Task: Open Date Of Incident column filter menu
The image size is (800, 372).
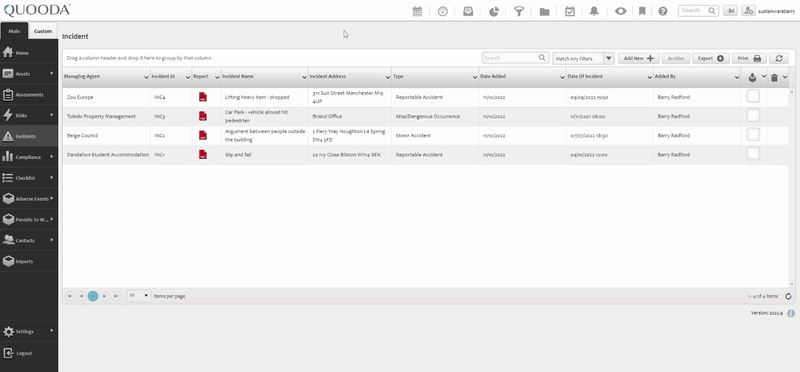Action: tap(649, 78)
